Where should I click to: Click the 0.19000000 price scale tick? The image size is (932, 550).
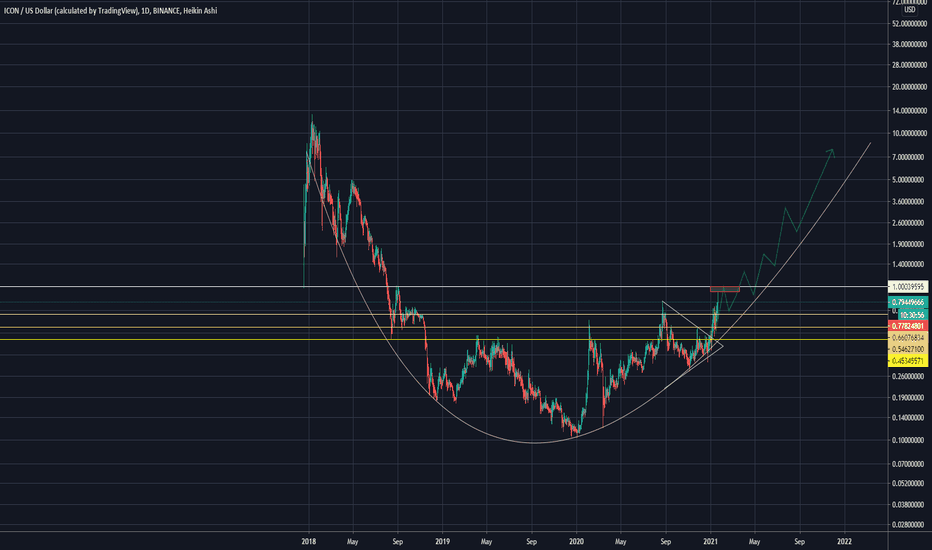(x=909, y=398)
